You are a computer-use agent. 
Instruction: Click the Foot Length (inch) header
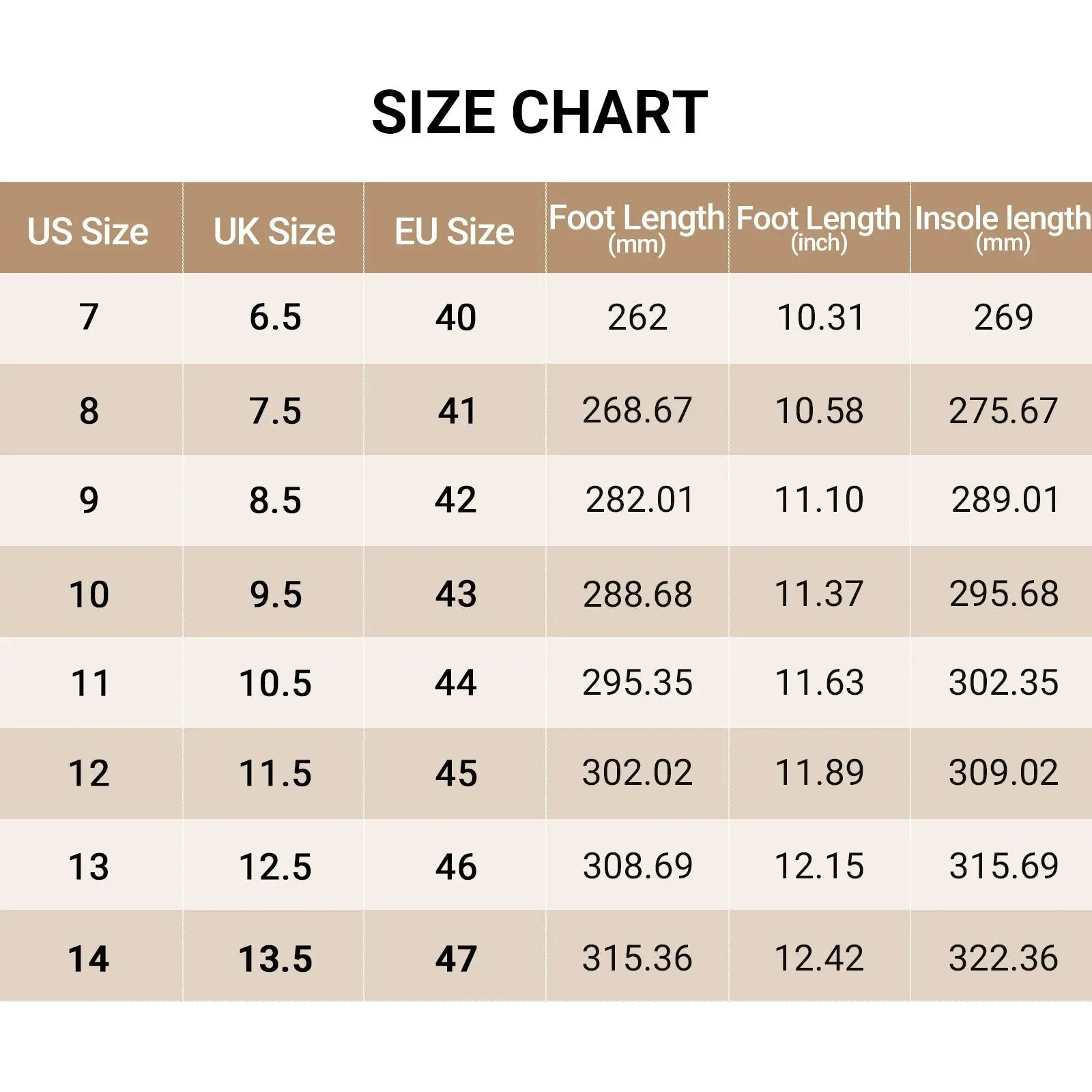tap(819, 229)
